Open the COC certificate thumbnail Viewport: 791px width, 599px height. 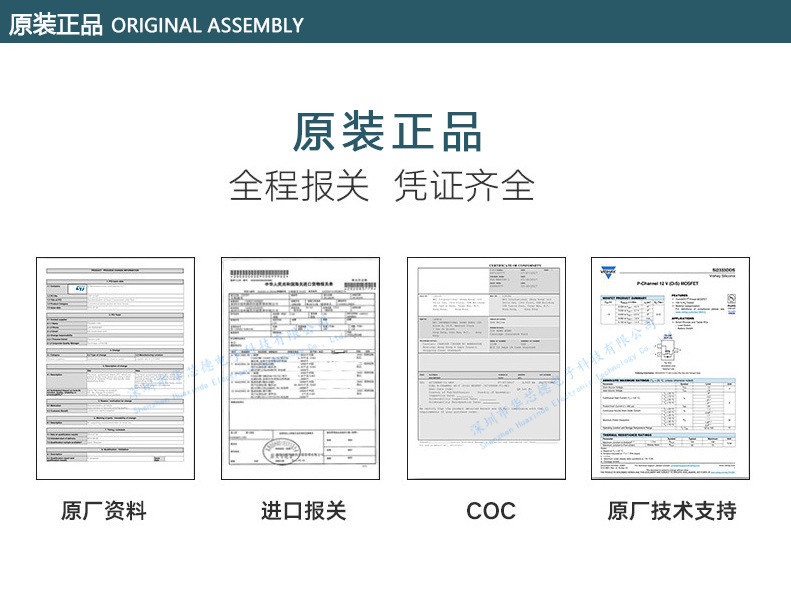tap(487, 368)
